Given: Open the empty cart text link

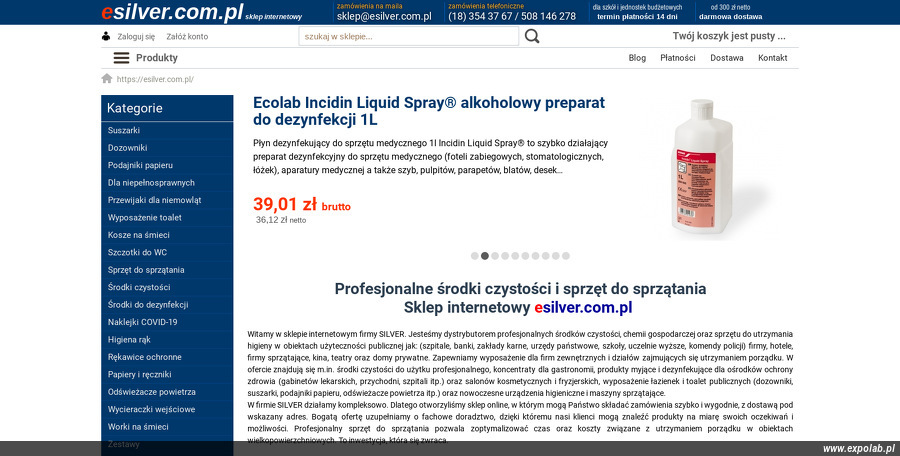Looking at the screenshot, I should tap(729, 36).
